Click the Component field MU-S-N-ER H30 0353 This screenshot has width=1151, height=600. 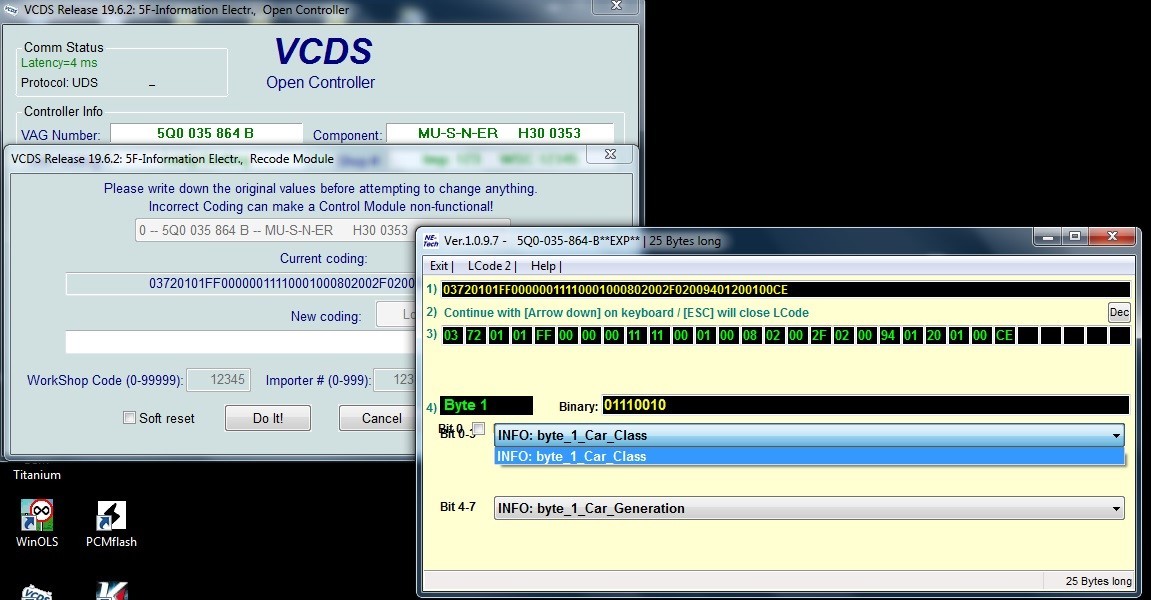pyautogui.click(x=499, y=133)
